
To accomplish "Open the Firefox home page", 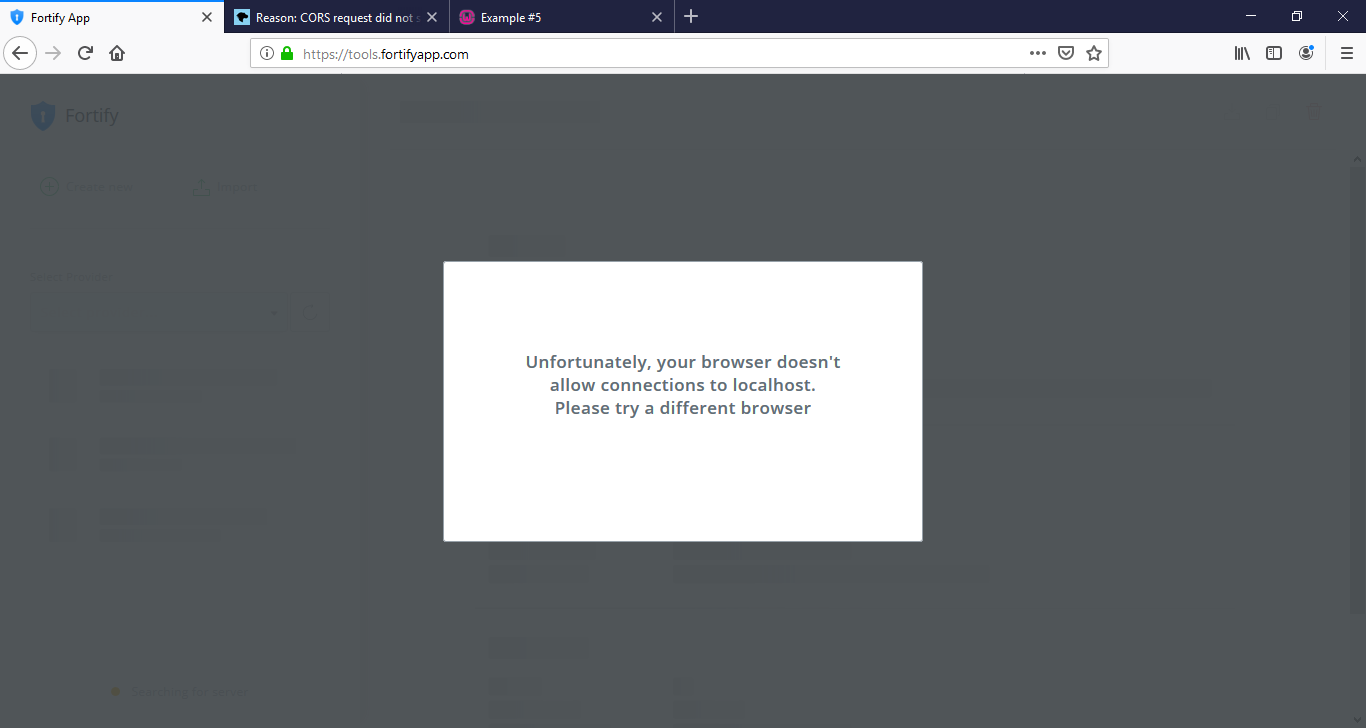I will (x=117, y=52).
